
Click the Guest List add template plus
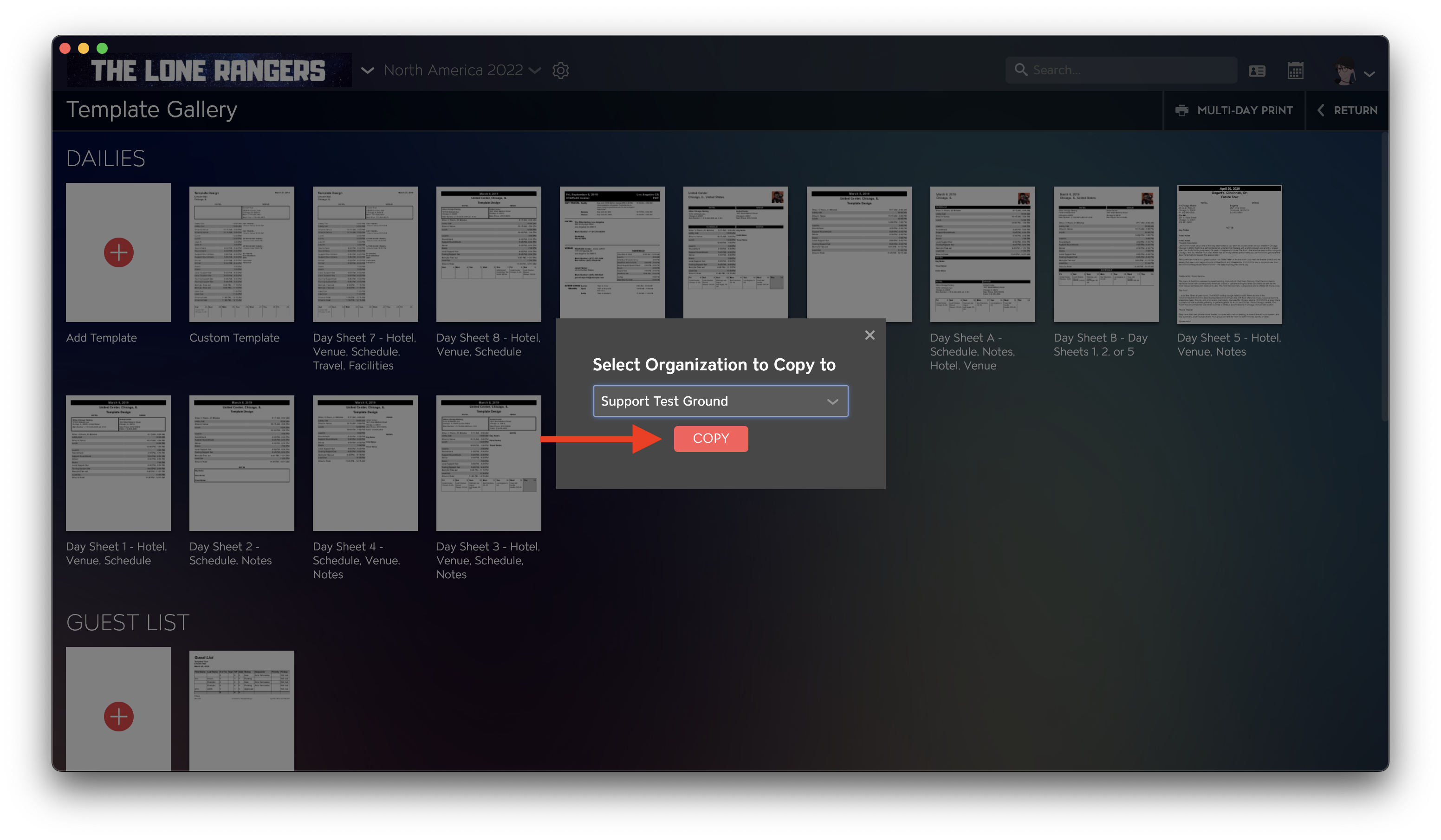coord(118,716)
